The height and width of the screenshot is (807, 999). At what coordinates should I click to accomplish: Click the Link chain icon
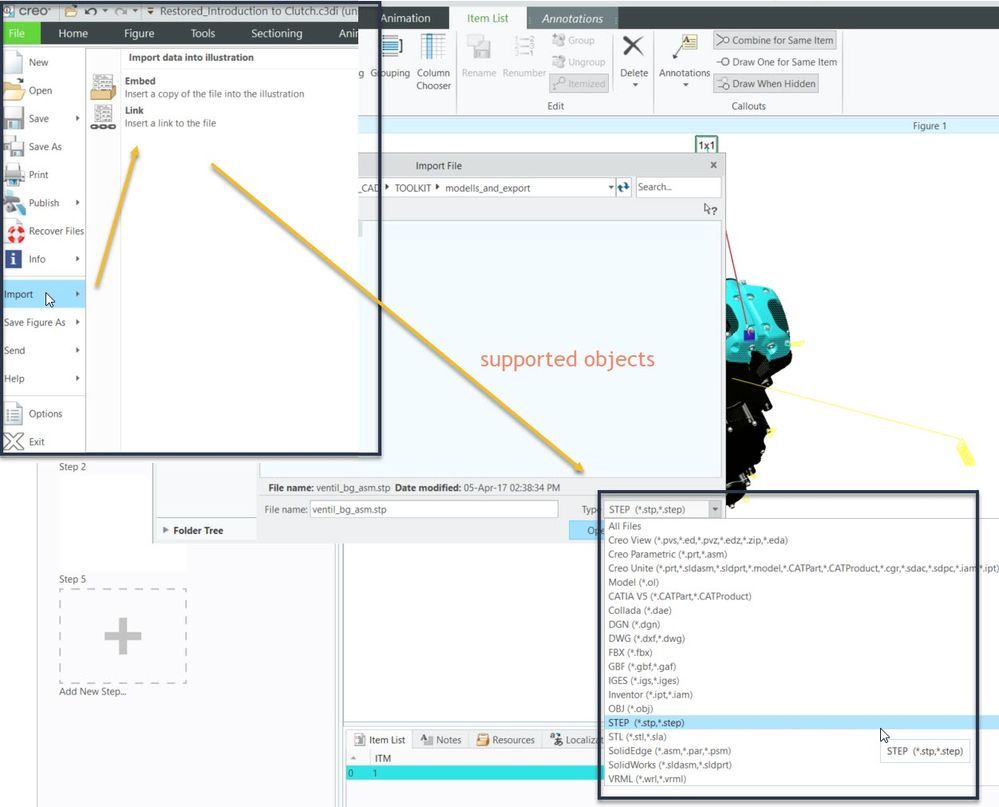[x=103, y=117]
